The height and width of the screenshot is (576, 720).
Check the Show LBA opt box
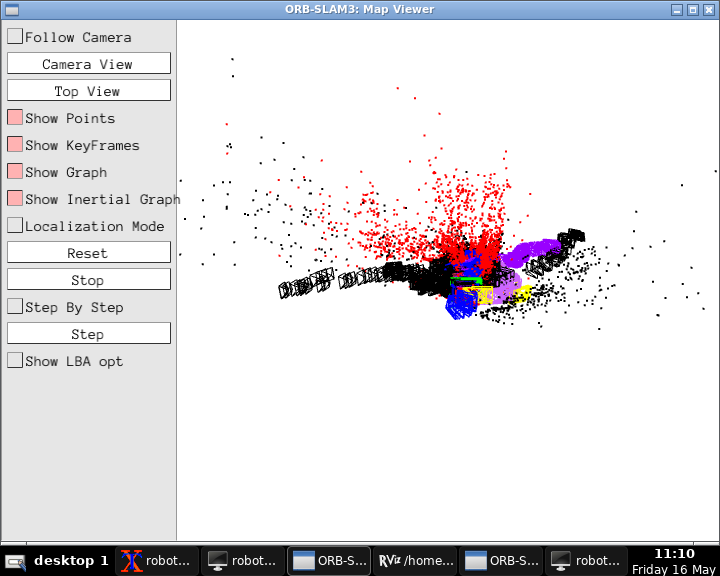pos(15,361)
